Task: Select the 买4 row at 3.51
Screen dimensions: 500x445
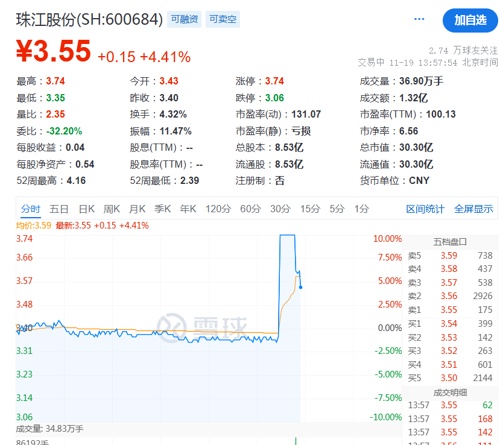Action: 450,364
